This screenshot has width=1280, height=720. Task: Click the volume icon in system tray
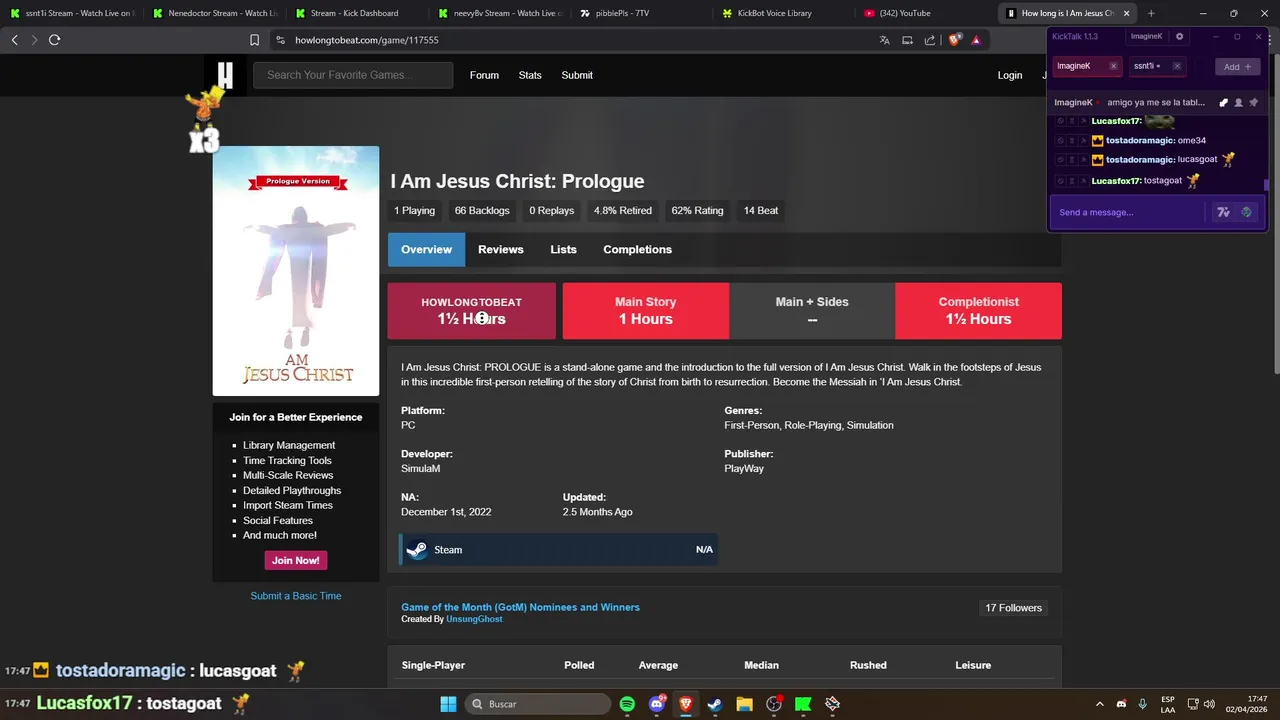[1209, 704]
